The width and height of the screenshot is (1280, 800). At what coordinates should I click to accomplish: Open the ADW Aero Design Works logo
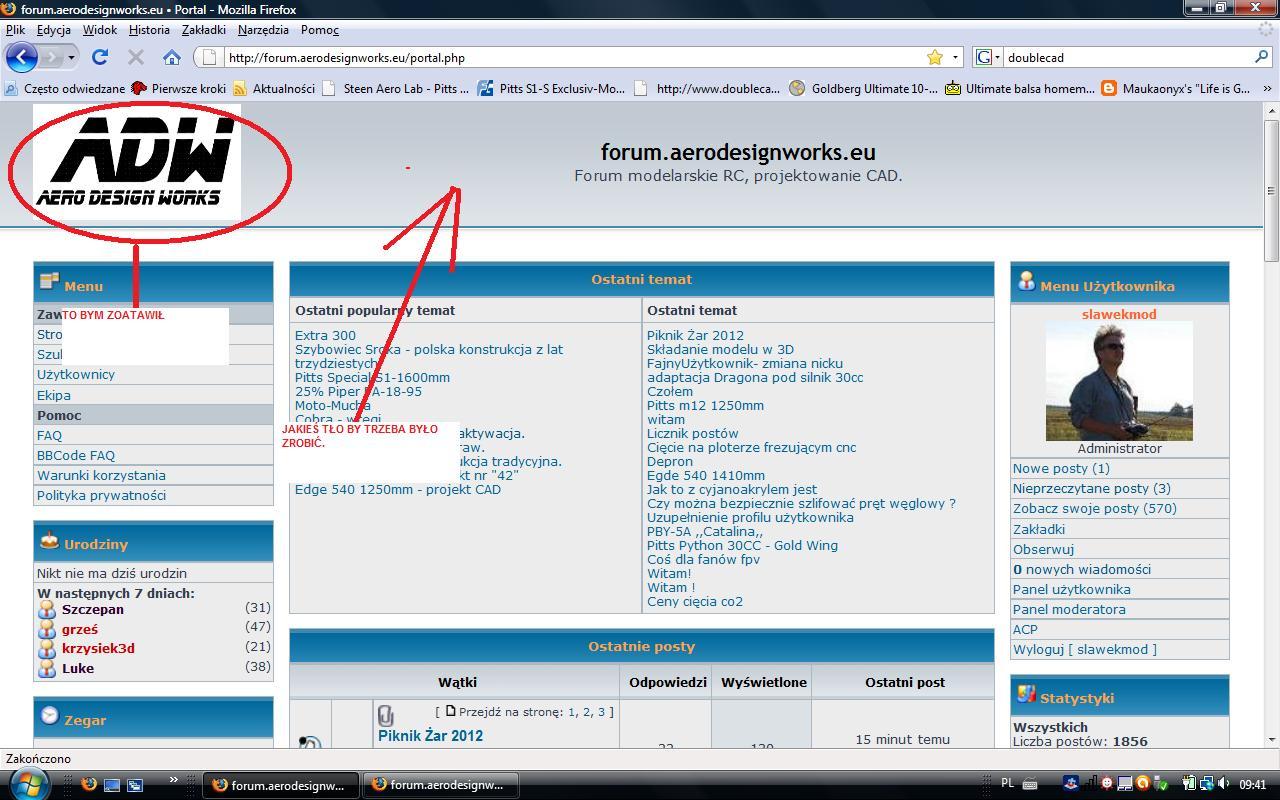click(x=137, y=161)
